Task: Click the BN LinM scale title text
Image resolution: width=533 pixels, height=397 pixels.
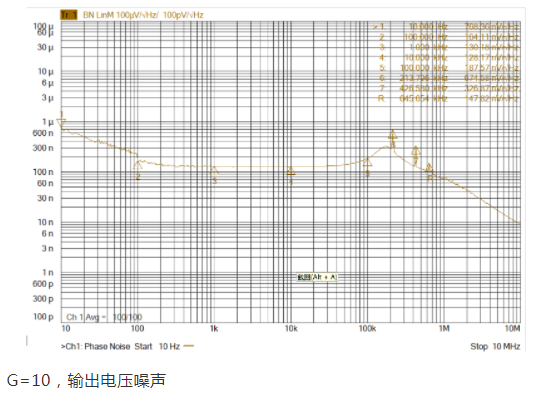Action: [143, 15]
